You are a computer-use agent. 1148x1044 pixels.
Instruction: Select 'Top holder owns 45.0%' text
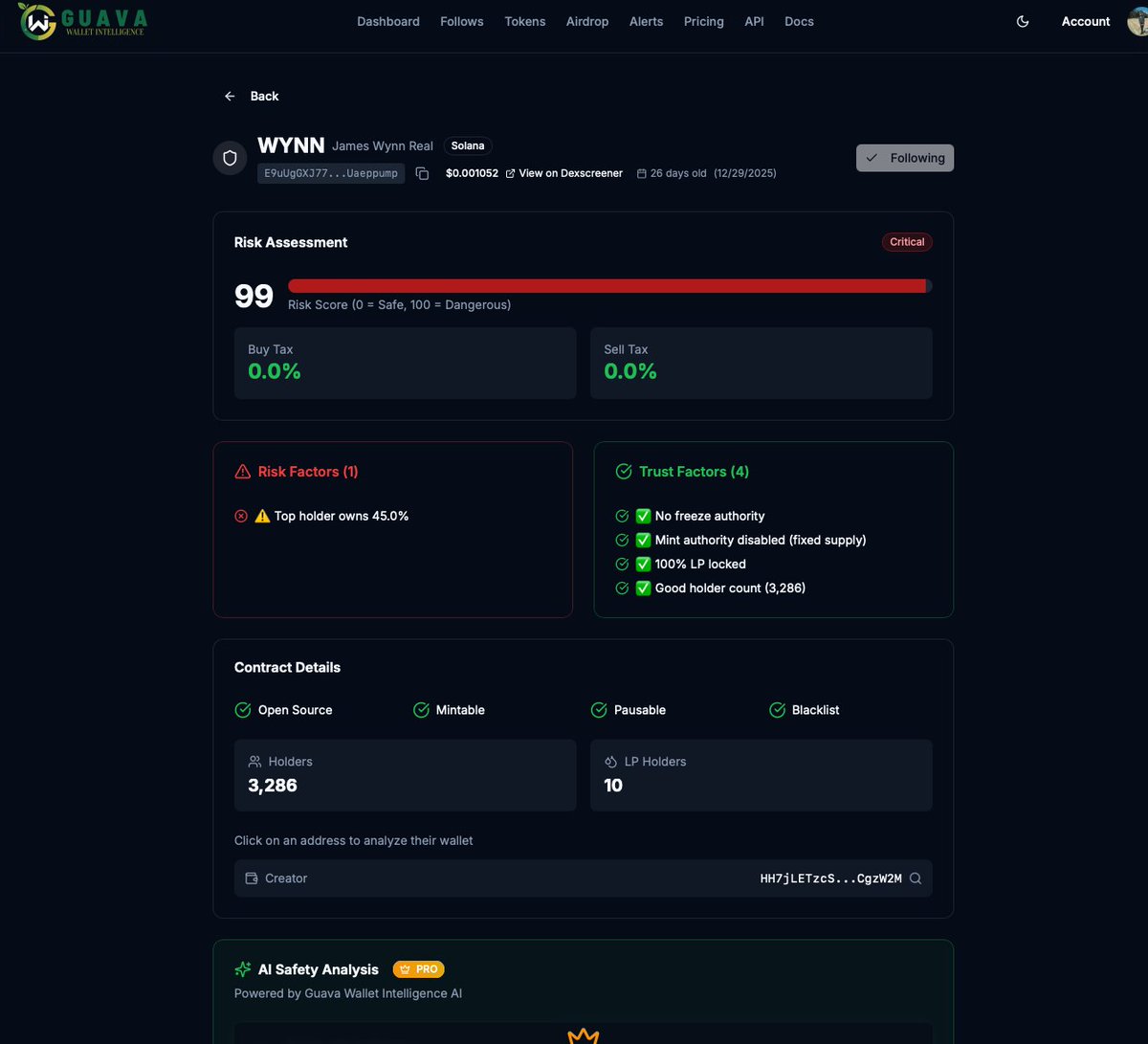coord(342,516)
